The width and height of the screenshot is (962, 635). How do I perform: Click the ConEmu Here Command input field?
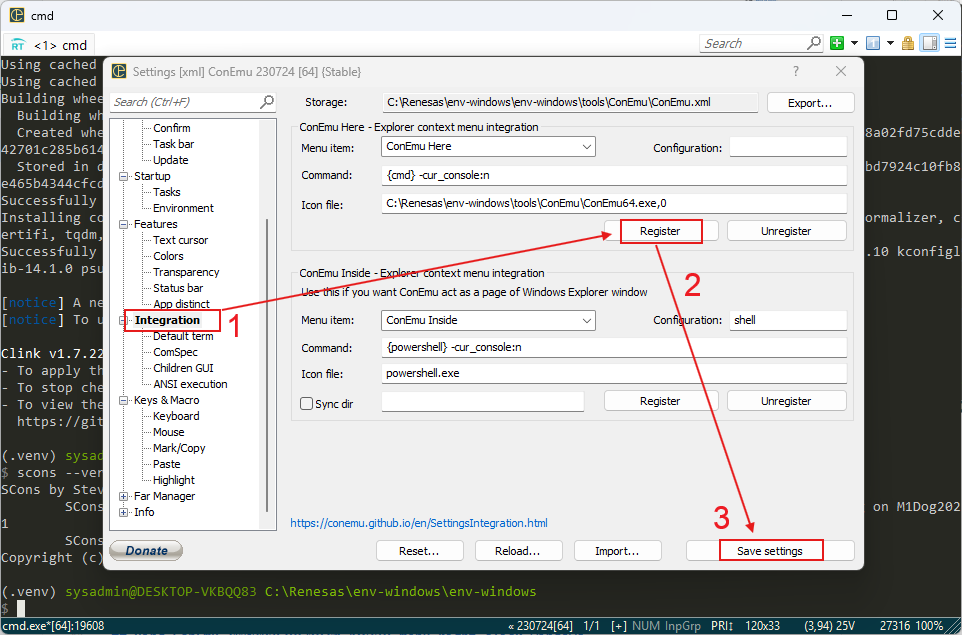(x=613, y=176)
